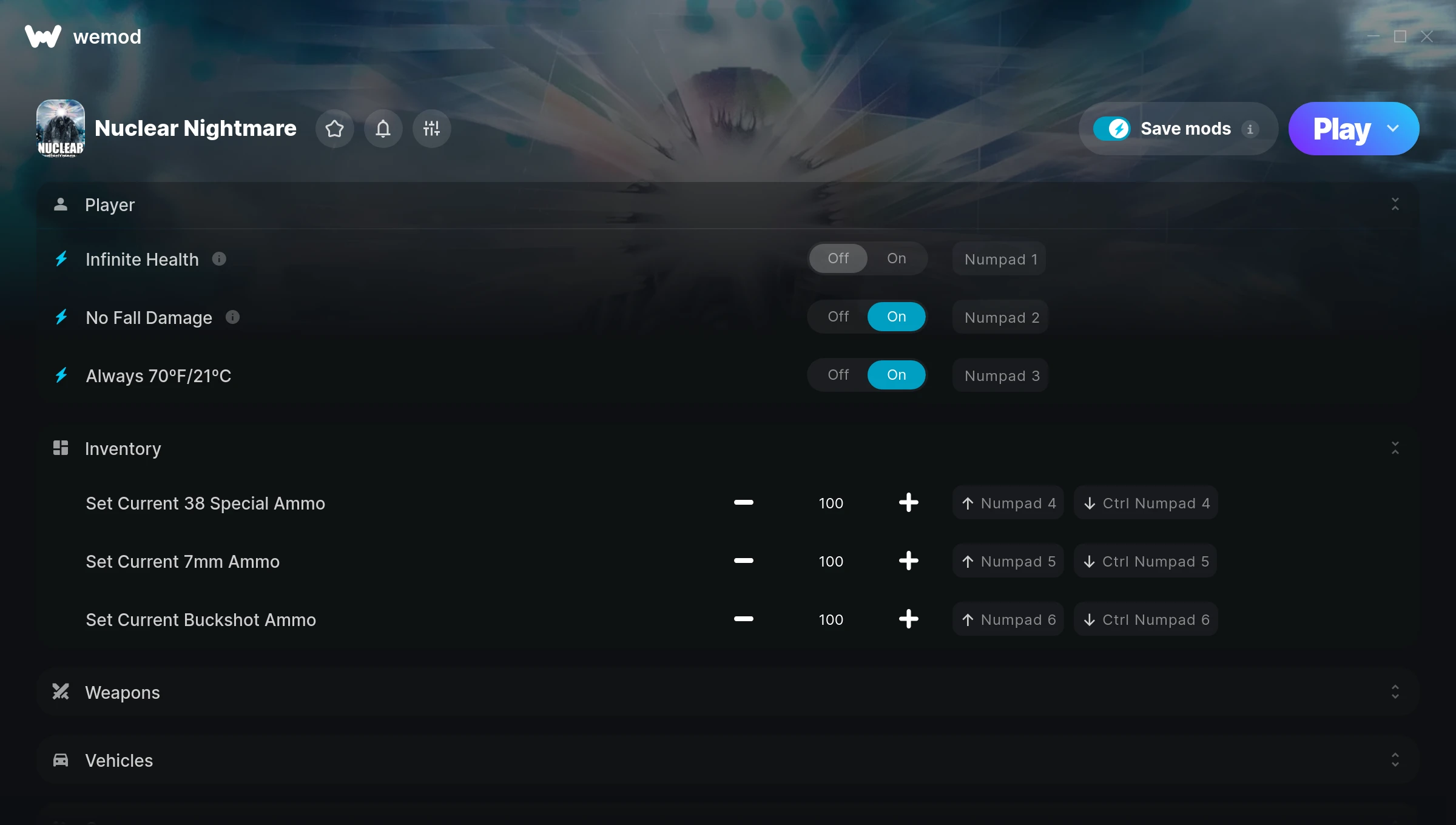Click the Nuclear Nightmare game thumbnail
The image size is (1456, 825).
(x=61, y=129)
